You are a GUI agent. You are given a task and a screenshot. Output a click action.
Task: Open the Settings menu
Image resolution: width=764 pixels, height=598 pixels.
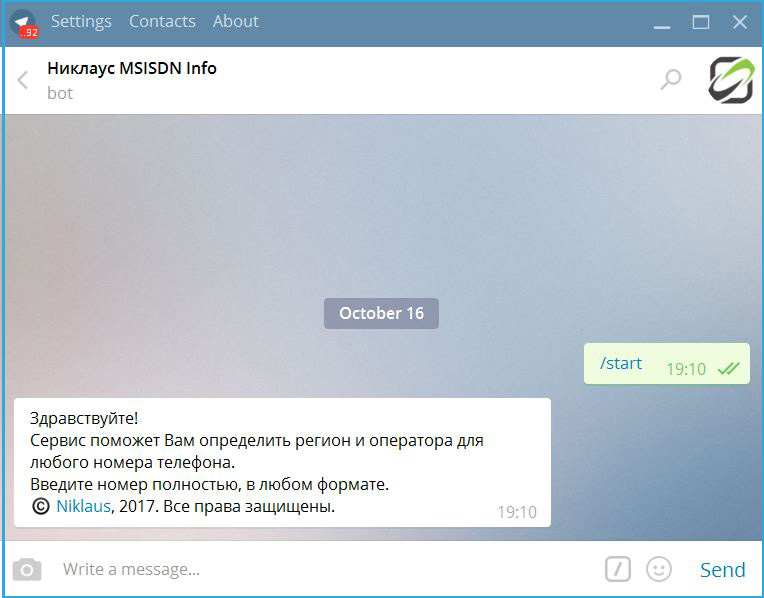coord(81,21)
